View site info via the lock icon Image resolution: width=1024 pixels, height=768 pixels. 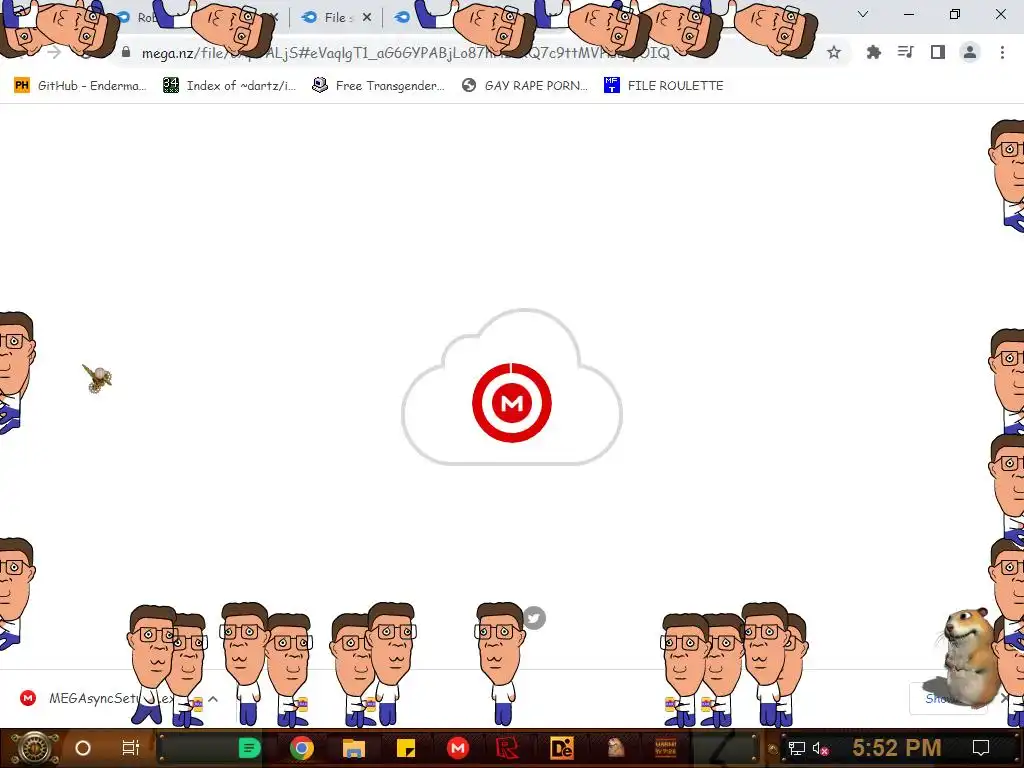126,52
